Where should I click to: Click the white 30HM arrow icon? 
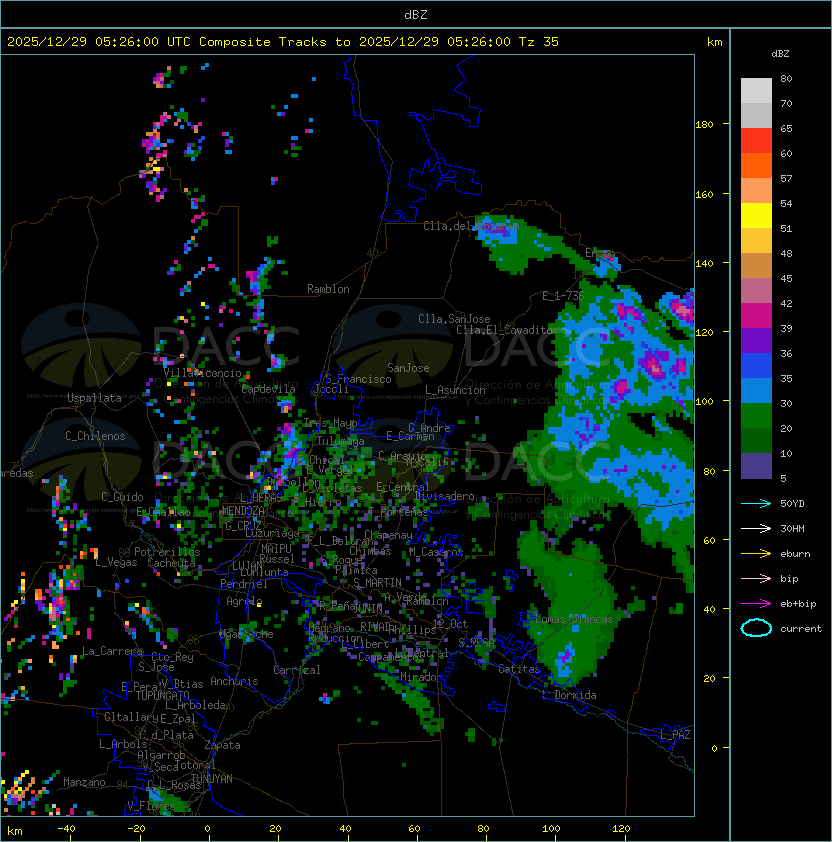pos(756,528)
